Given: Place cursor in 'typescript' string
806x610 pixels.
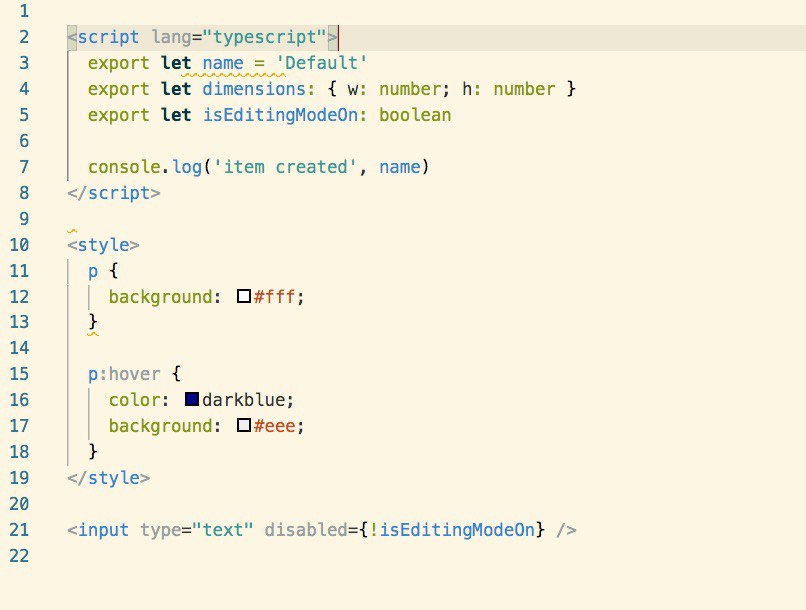Looking at the screenshot, I should pos(264,37).
